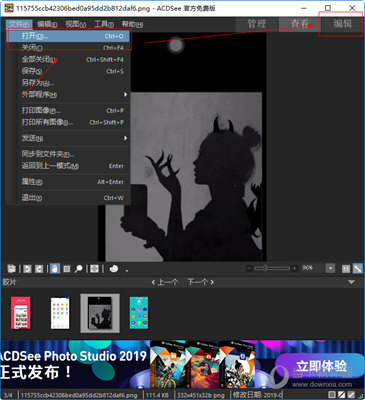
Task: Click file name in status bar
Action: tap(79, 395)
